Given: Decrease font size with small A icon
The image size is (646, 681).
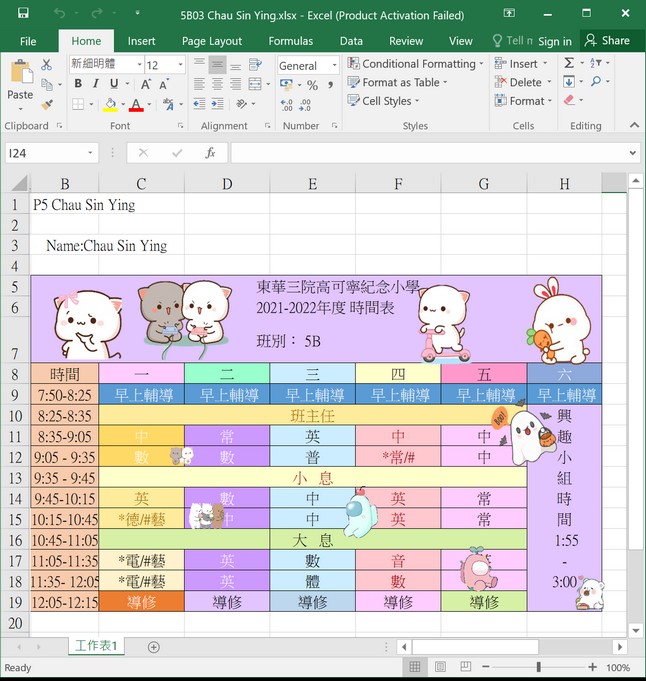Looking at the screenshot, I should point(164,84).
